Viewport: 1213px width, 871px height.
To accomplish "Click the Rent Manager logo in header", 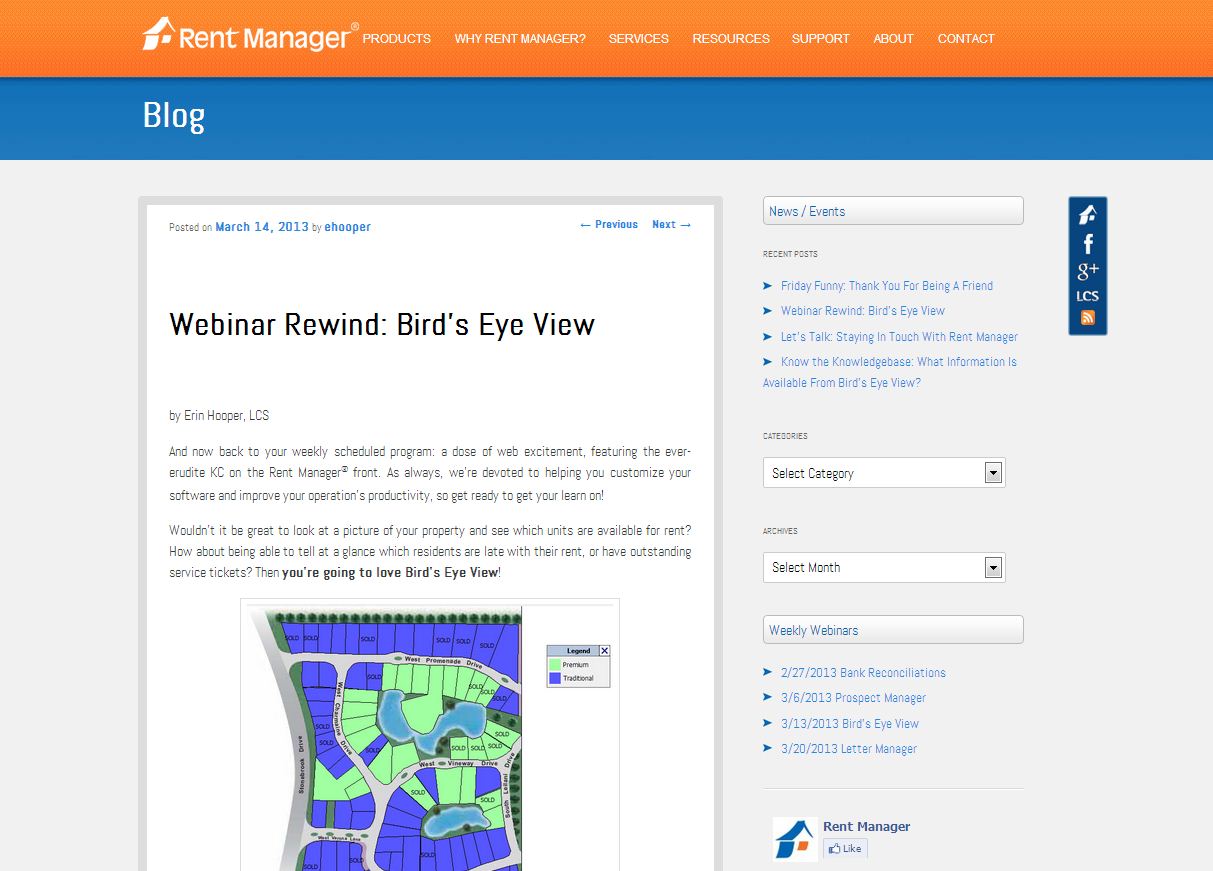I will [250, 34].
